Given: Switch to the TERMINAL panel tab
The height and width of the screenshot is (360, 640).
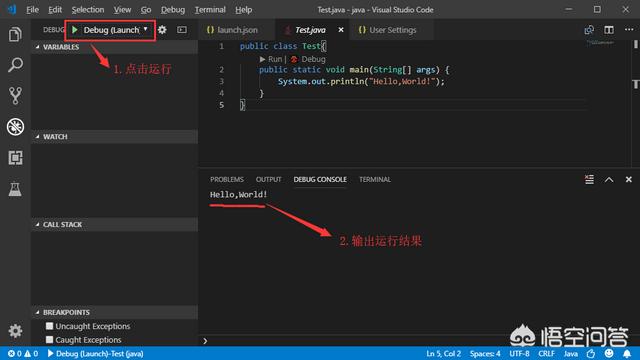Looking at the screenshot, I should coord(375,179).
